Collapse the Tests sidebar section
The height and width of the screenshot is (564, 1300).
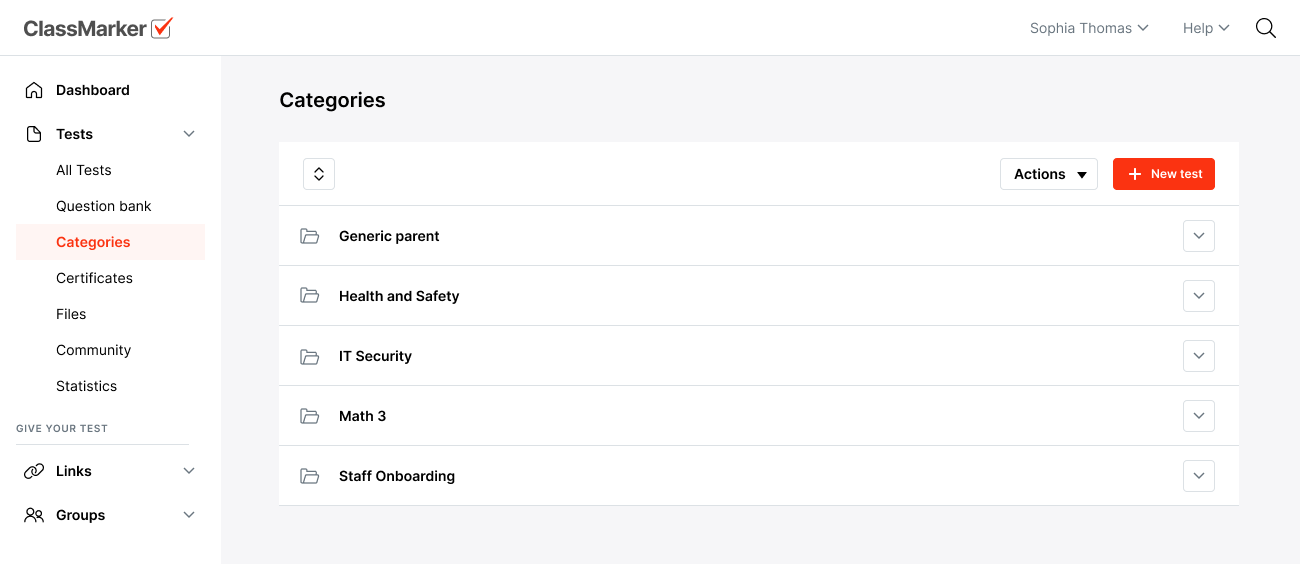click(189, 134)
